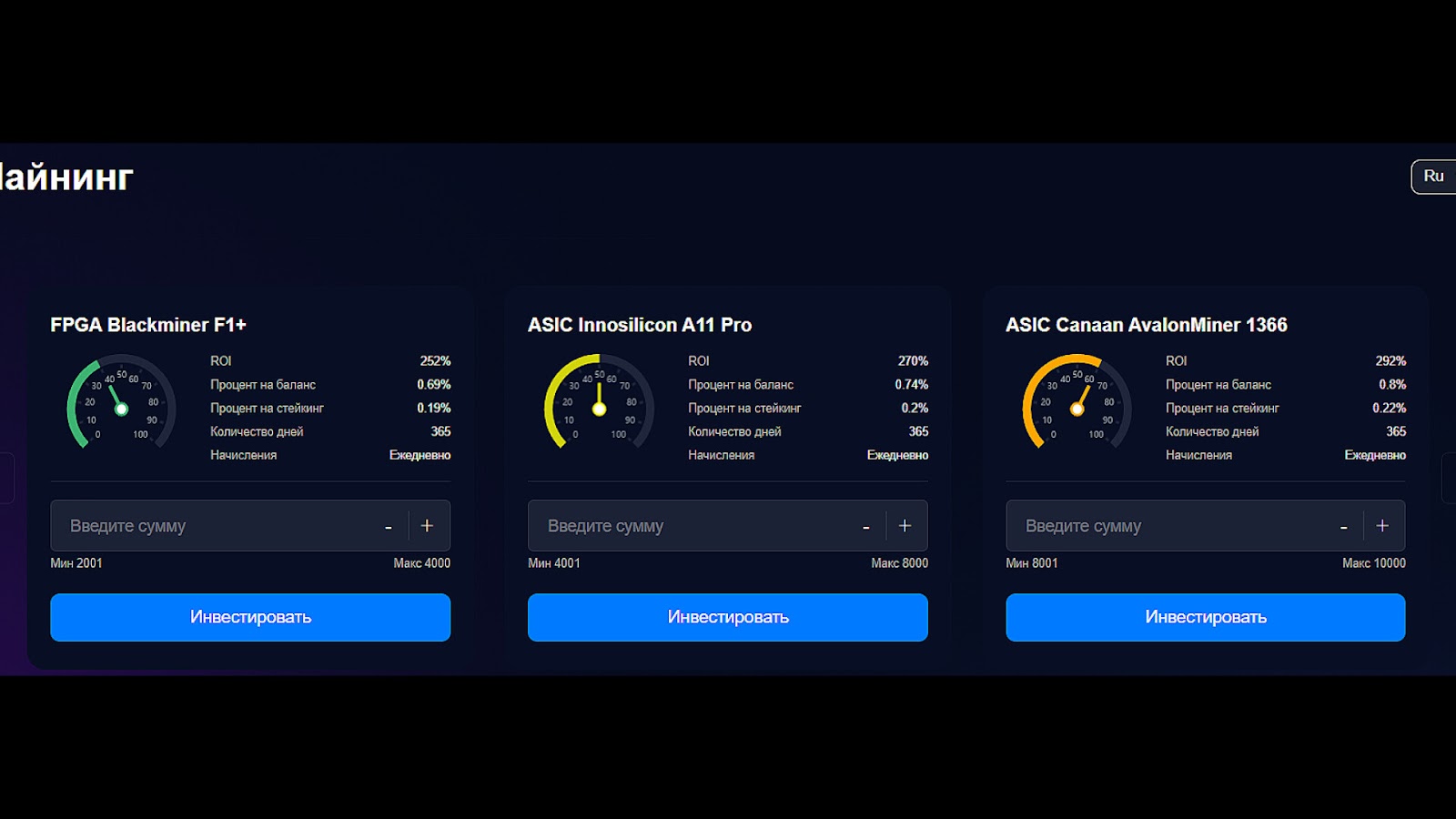
Task: Click 'Макс 8000' label
Action: coord(900,563)
